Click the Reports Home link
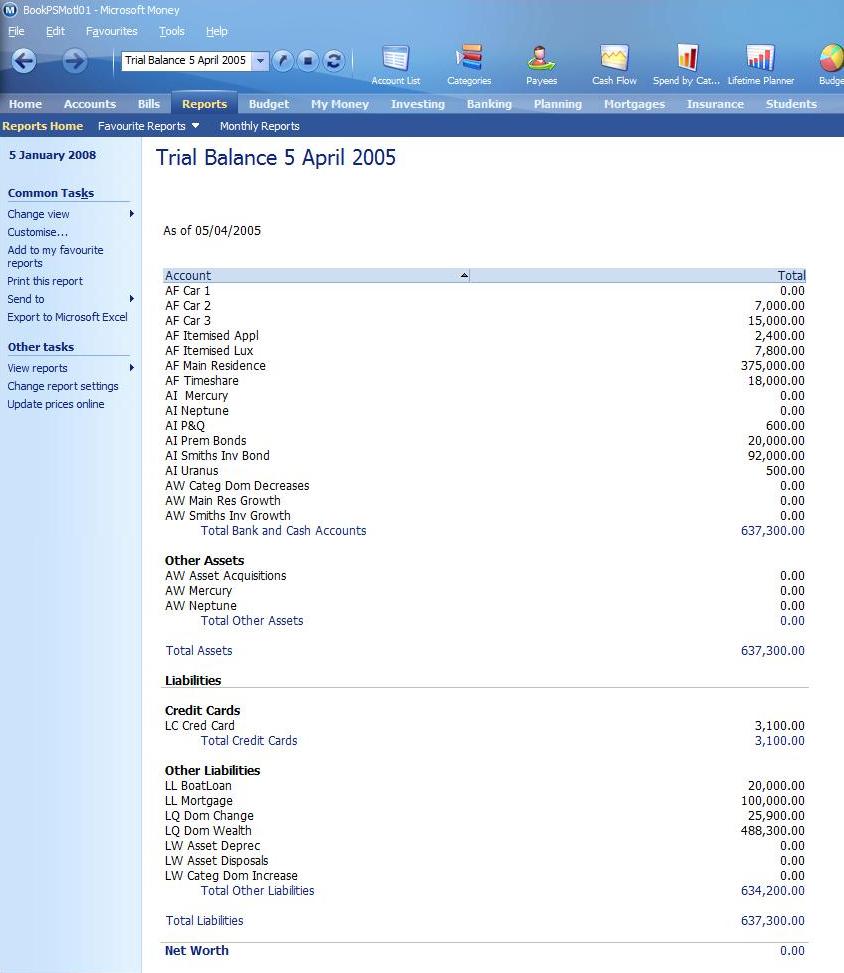 click(x=42, y=126)
